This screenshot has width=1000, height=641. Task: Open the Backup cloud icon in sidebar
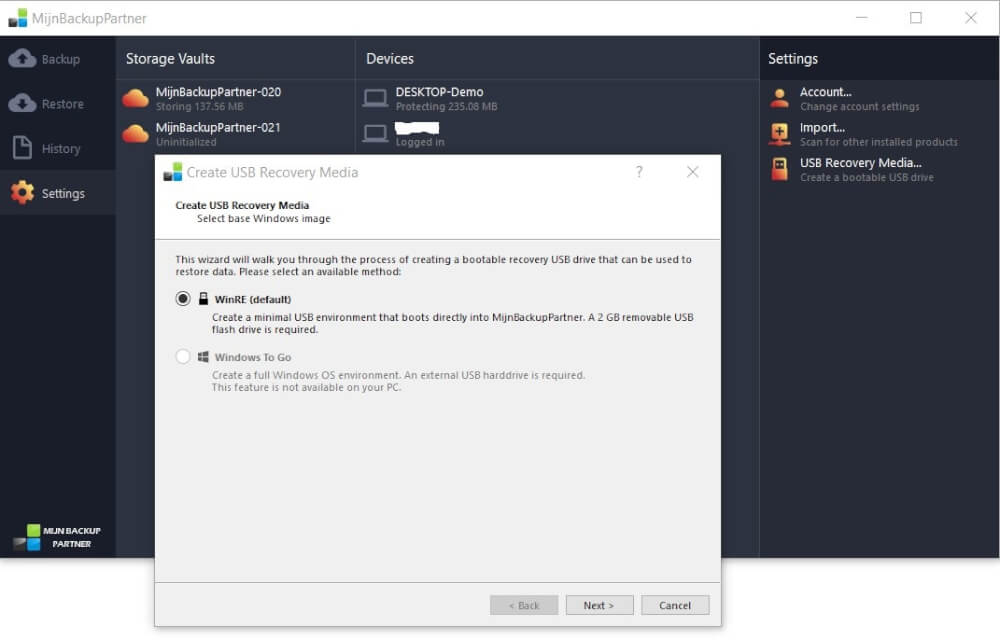(22, 59)
